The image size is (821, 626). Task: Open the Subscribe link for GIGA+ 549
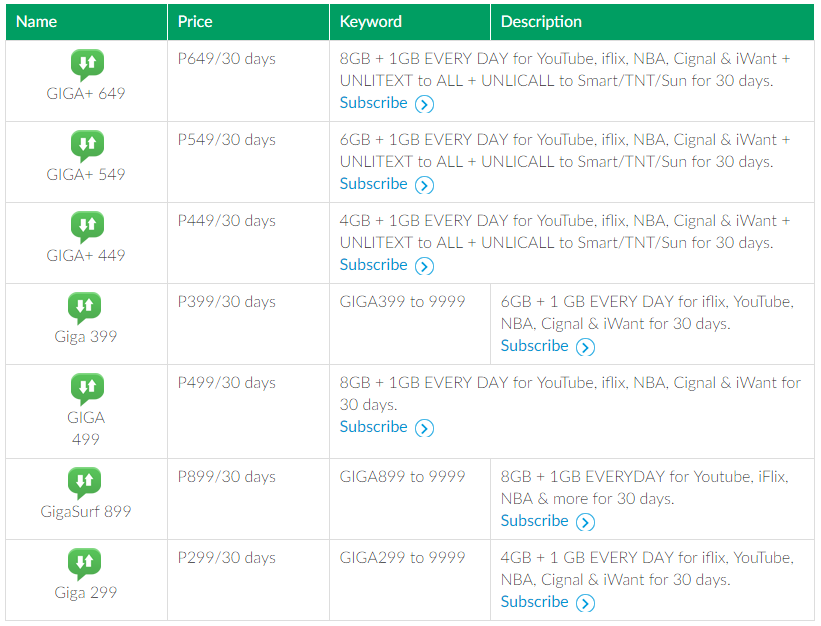click(x=373, y=184)
